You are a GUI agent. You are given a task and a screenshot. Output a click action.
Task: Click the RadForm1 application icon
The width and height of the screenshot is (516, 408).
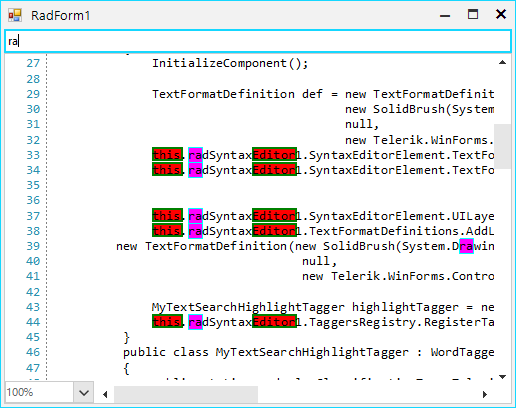(15, 15)
